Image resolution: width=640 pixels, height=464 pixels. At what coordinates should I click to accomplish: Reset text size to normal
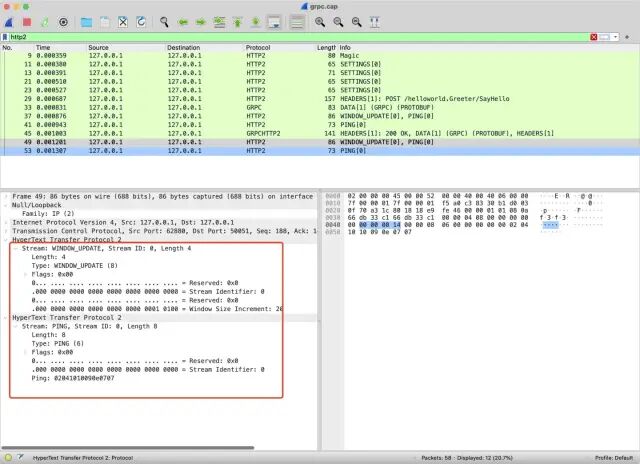(x=357, y=22)
